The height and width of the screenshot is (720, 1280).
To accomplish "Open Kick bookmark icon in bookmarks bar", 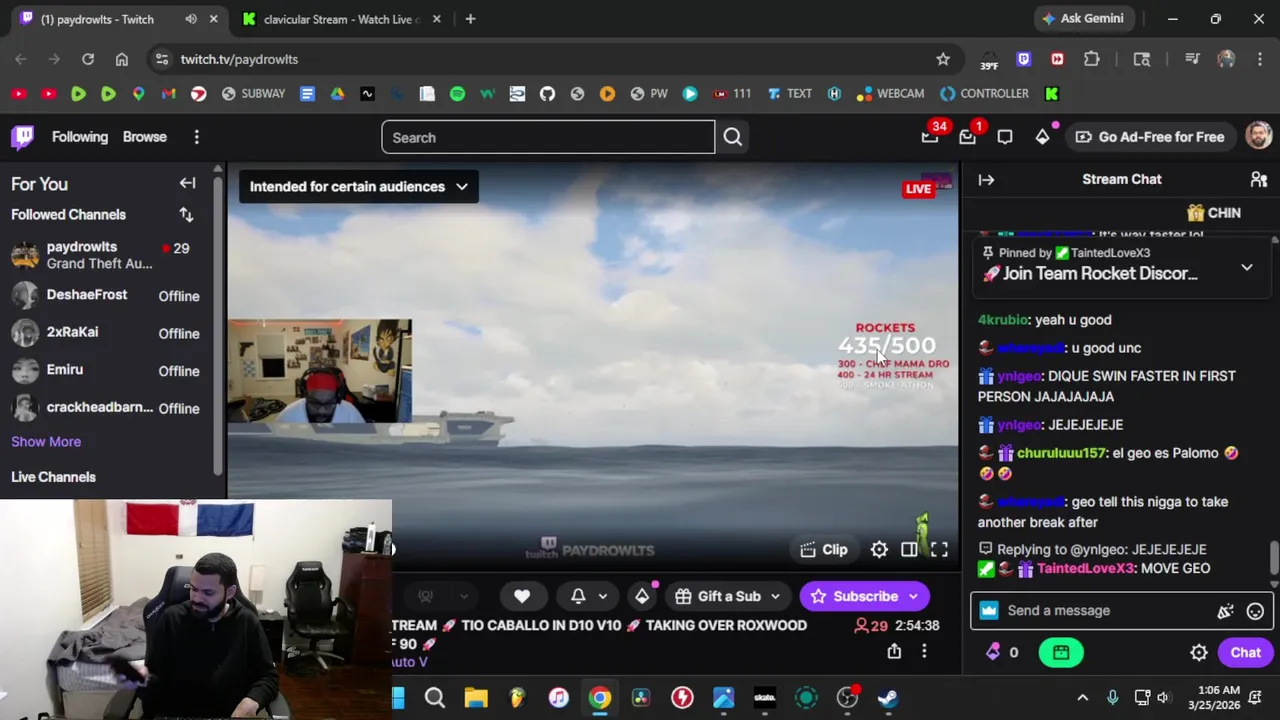I will pos(1051,93).
